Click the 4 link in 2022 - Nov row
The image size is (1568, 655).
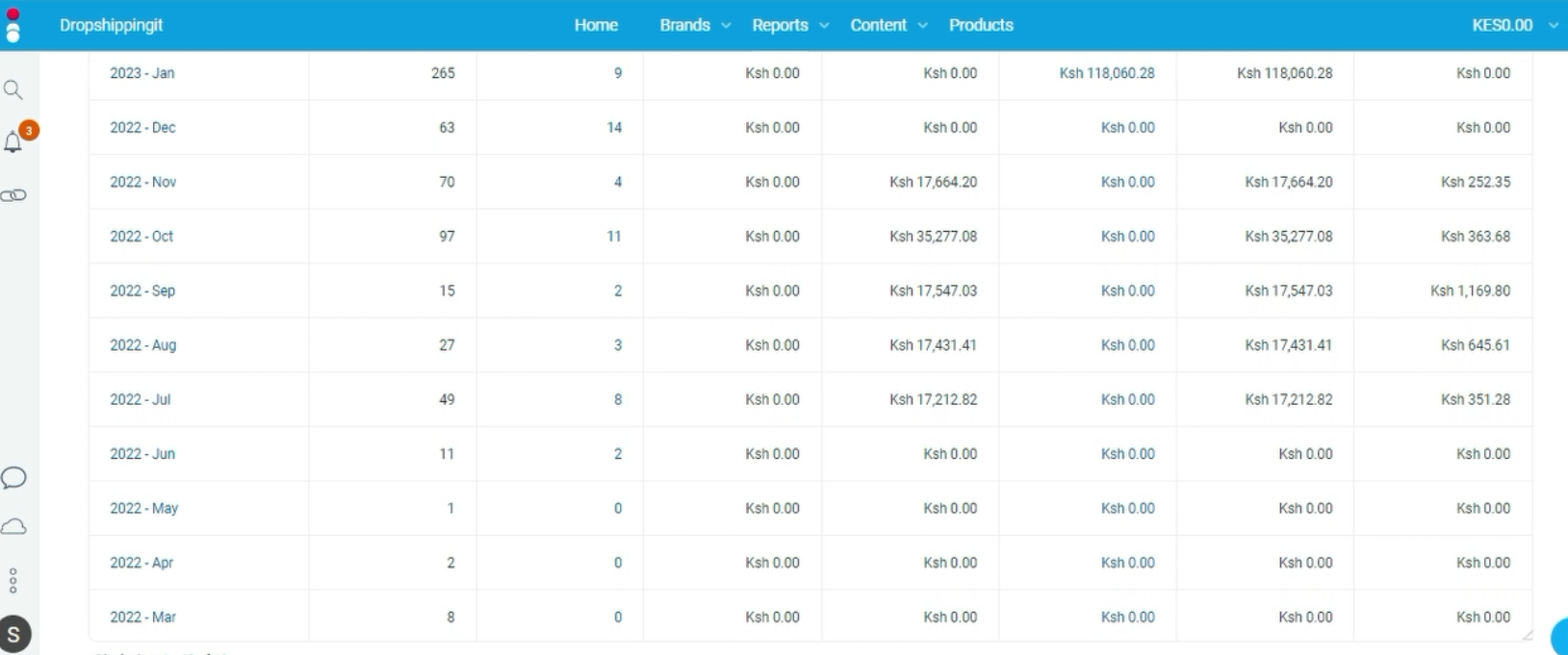click(618, 182)
